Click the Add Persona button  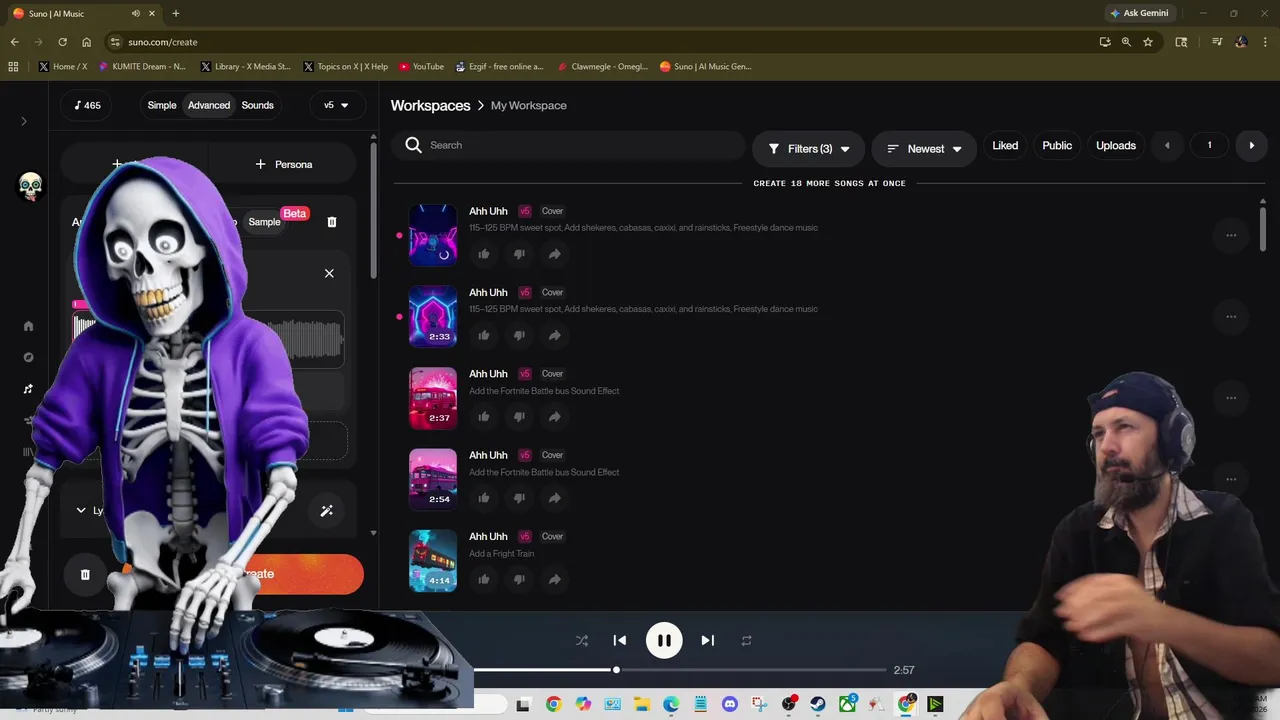coord(284,164)
